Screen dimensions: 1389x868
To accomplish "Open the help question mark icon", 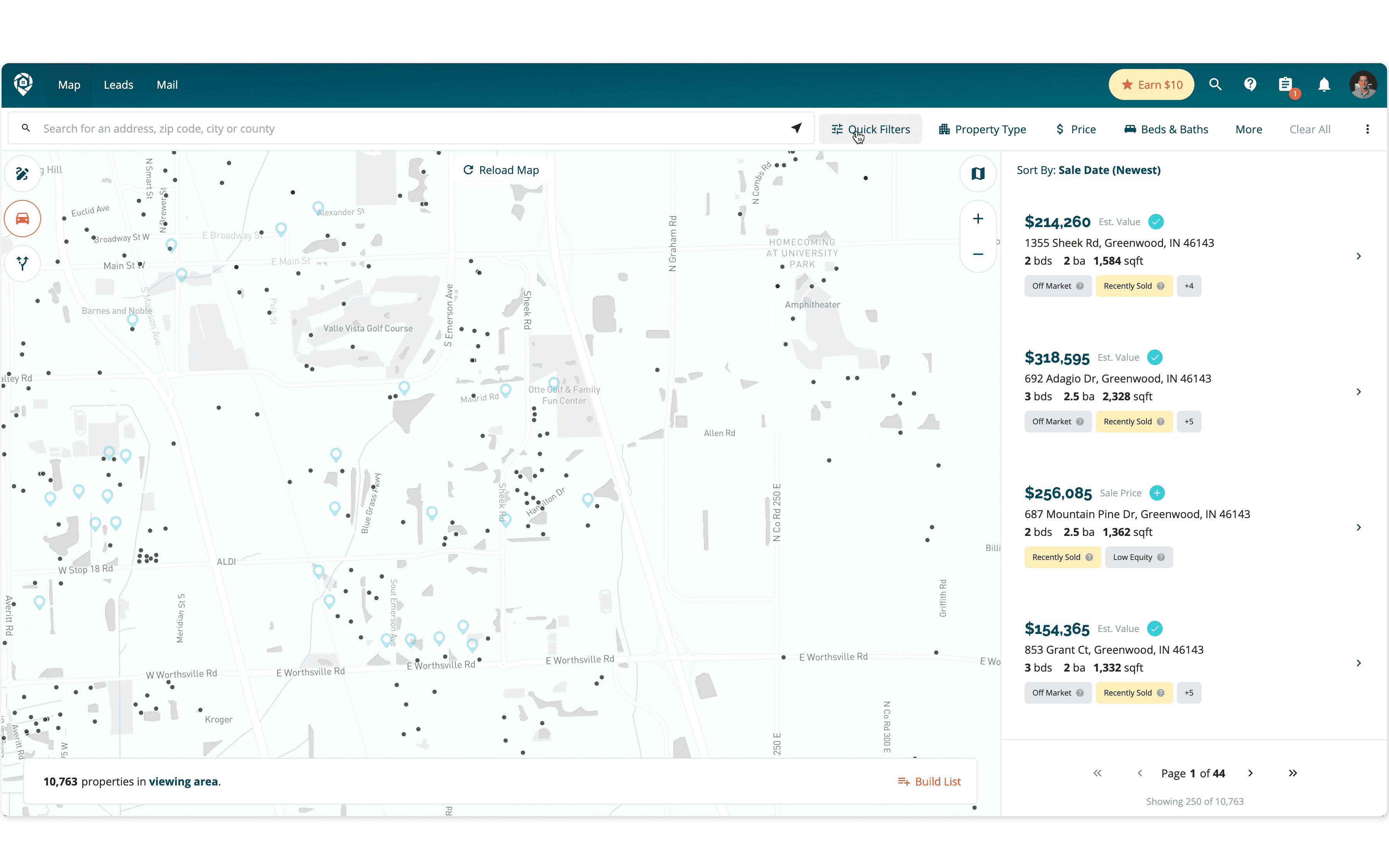I will pyautogui.click(x=1250, y=85).
